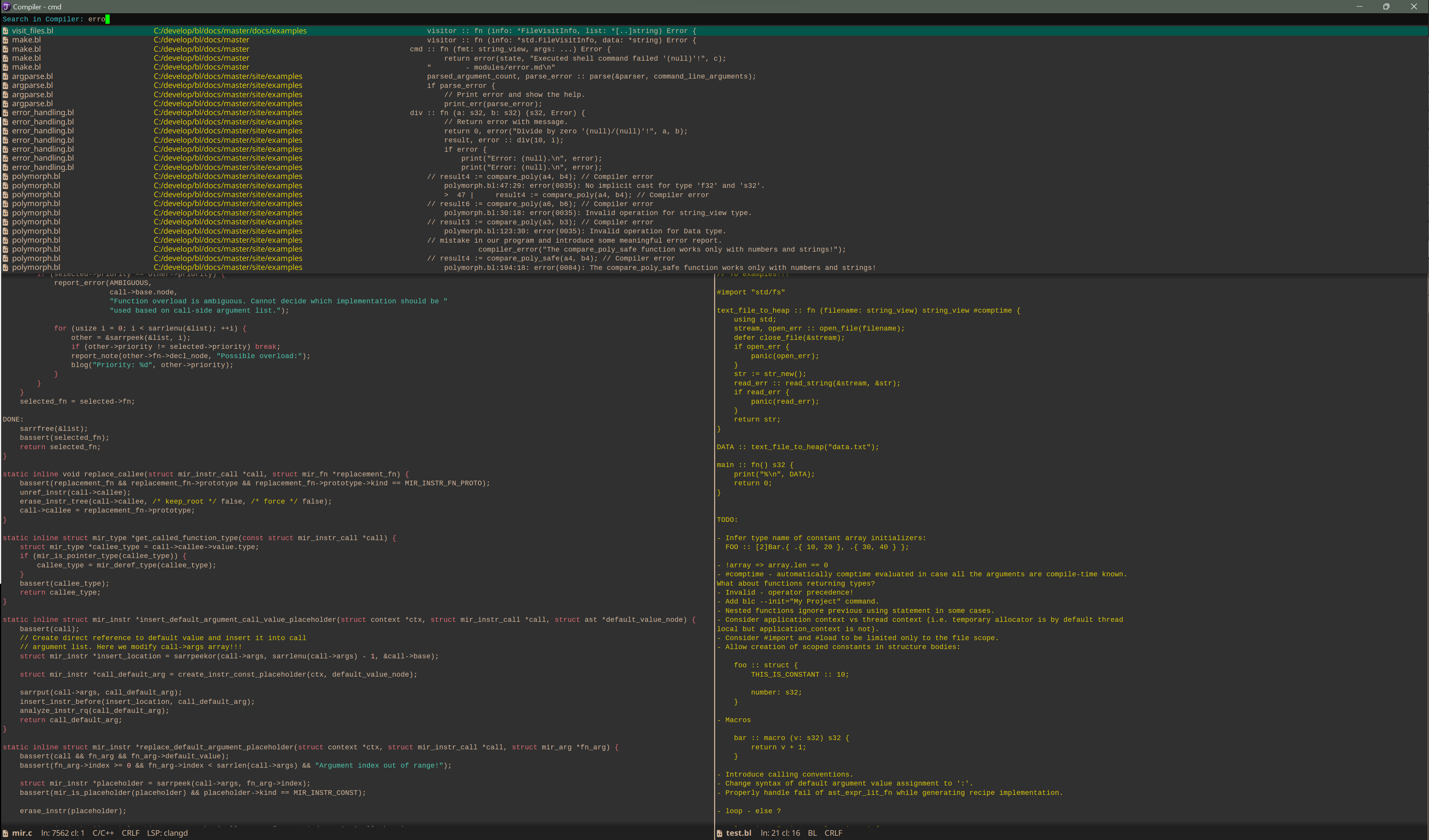Click file icon of first make.bl result

coord(6,40)
